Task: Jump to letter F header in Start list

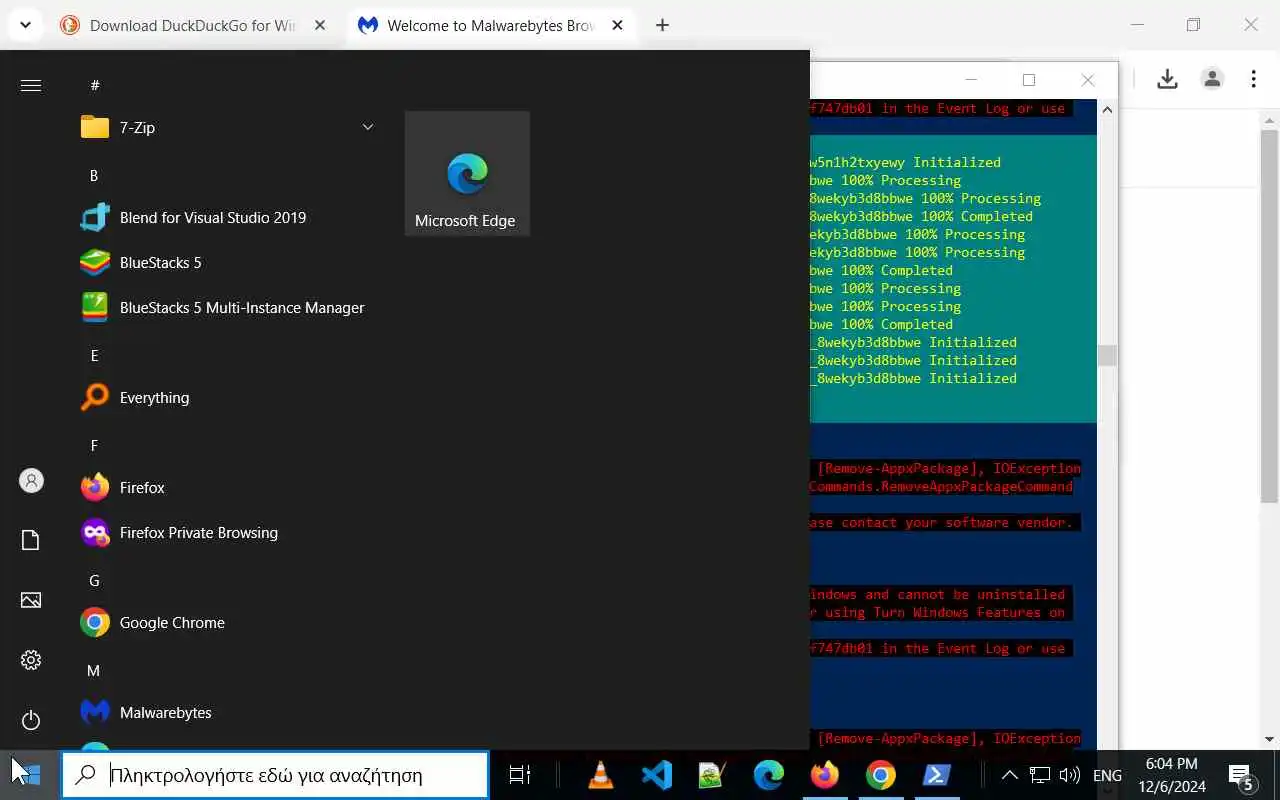Action: click(x=94, y=445)
